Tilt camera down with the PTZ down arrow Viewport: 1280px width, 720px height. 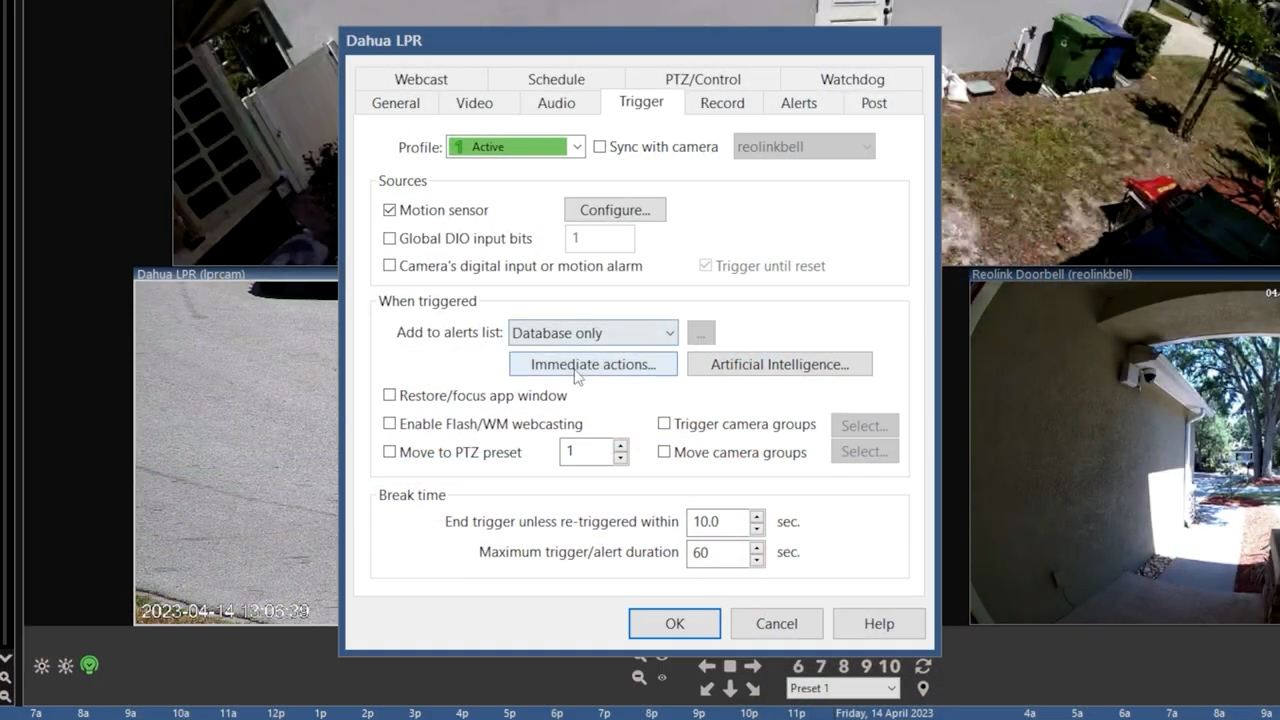730,688
